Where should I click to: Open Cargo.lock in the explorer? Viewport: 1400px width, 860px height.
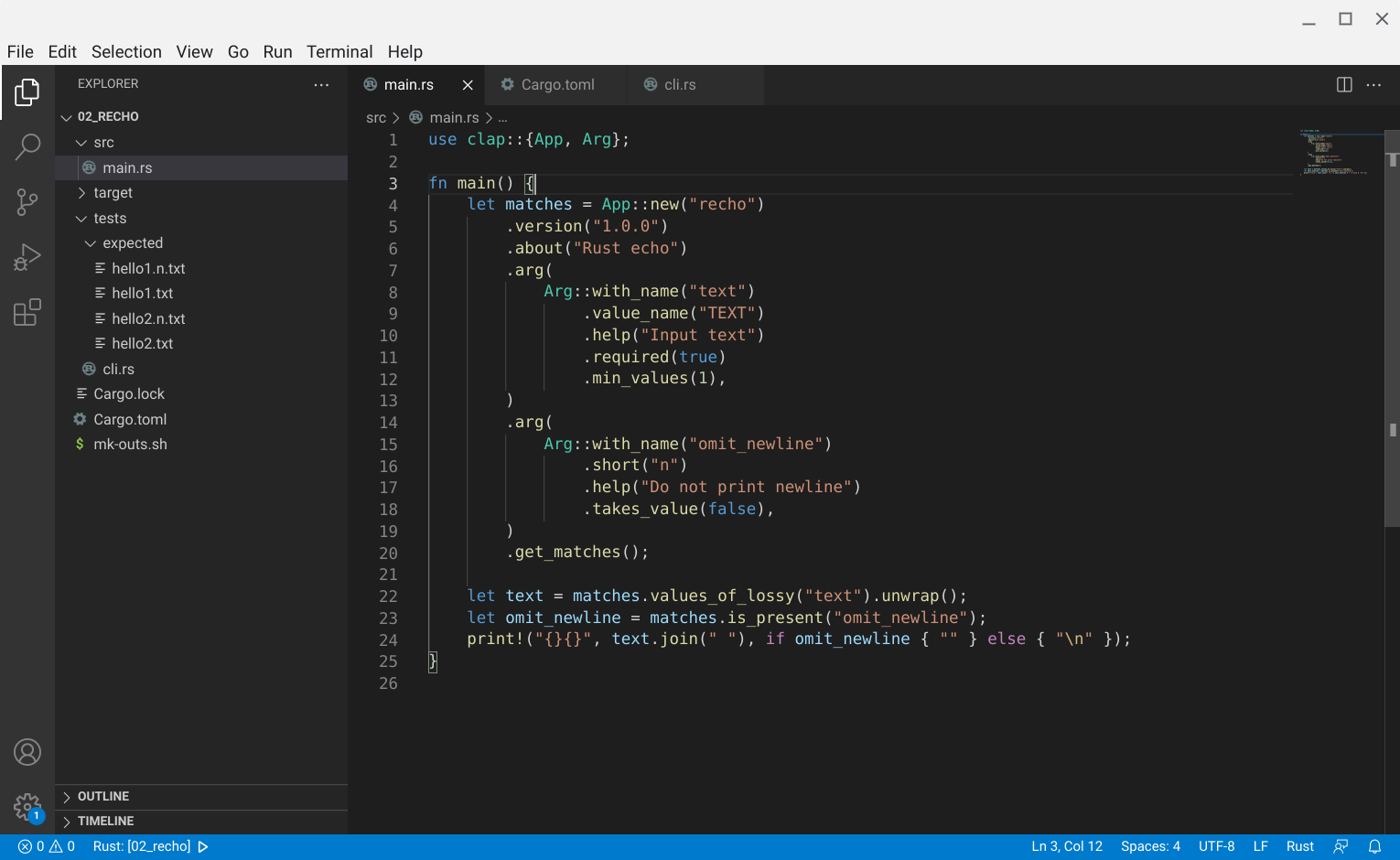[129, 393]
